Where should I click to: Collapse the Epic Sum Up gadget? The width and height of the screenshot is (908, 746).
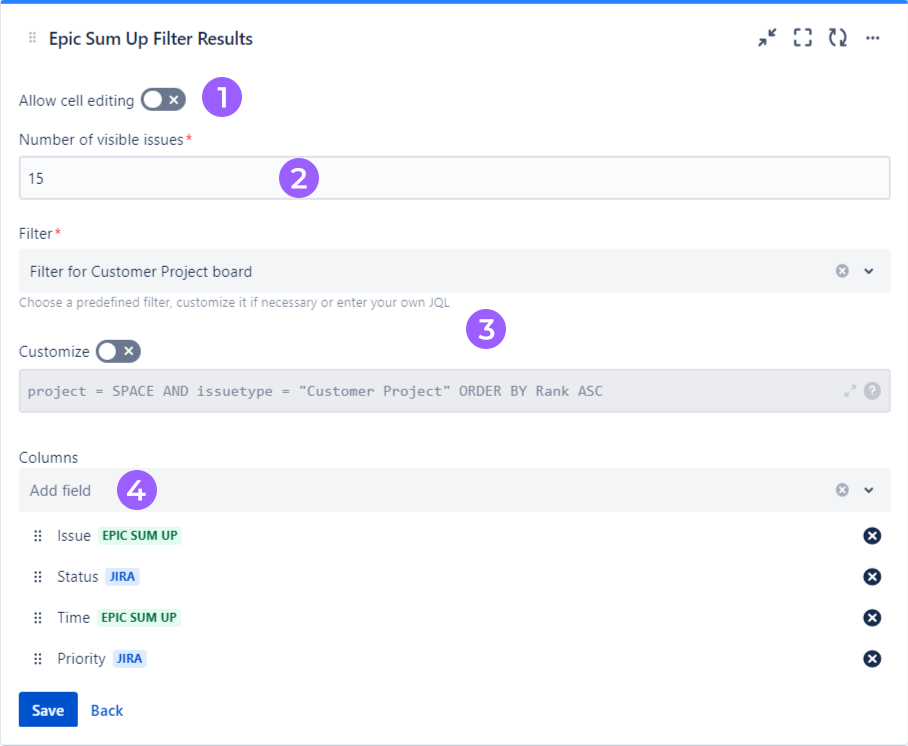pyautogui.click(x=767, y=37)
